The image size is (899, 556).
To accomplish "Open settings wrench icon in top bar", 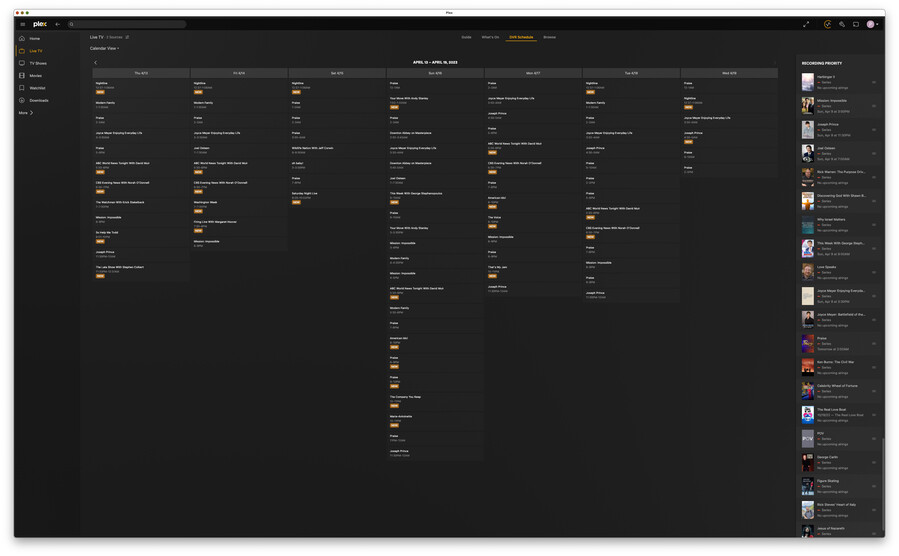I will tap(842, 24).
